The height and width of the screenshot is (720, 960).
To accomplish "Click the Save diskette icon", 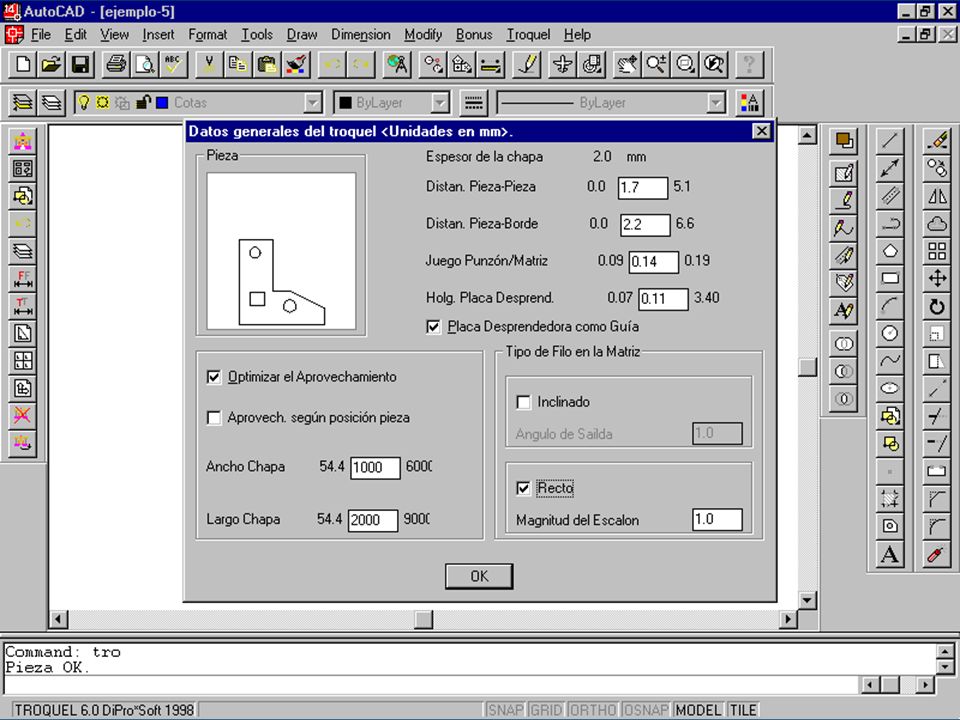I will point(80,64).
